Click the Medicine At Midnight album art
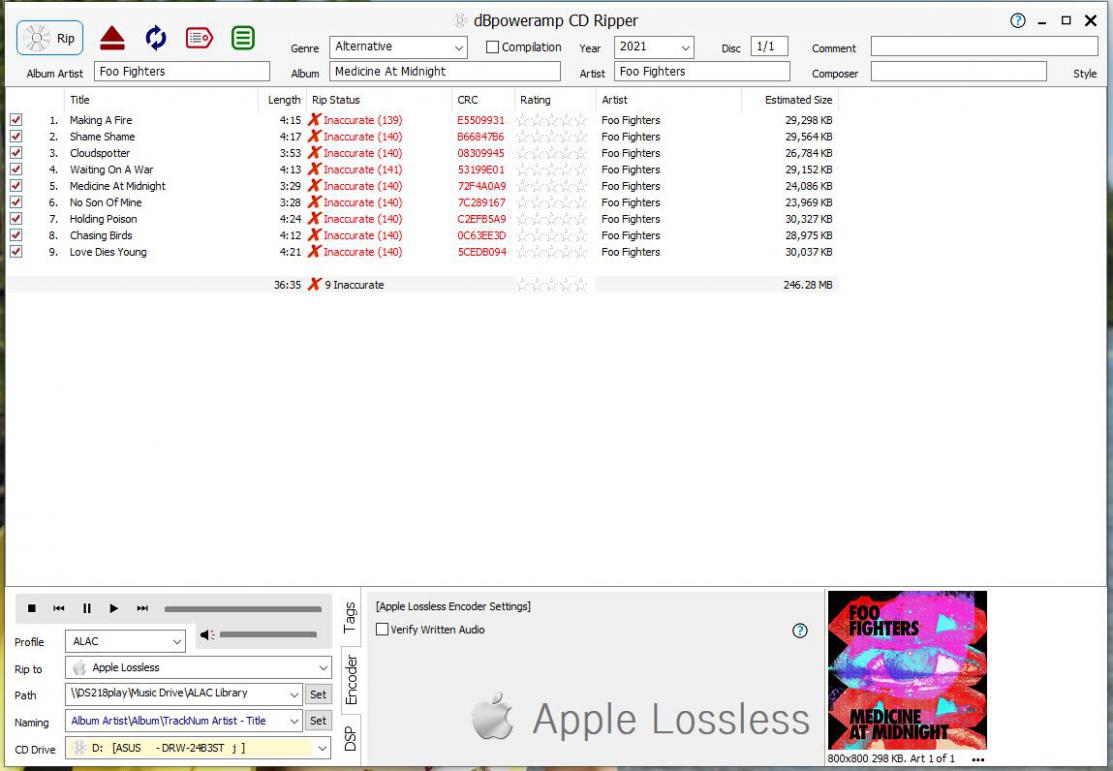This screenshot has width=1113, height=771. click(907, 669)
